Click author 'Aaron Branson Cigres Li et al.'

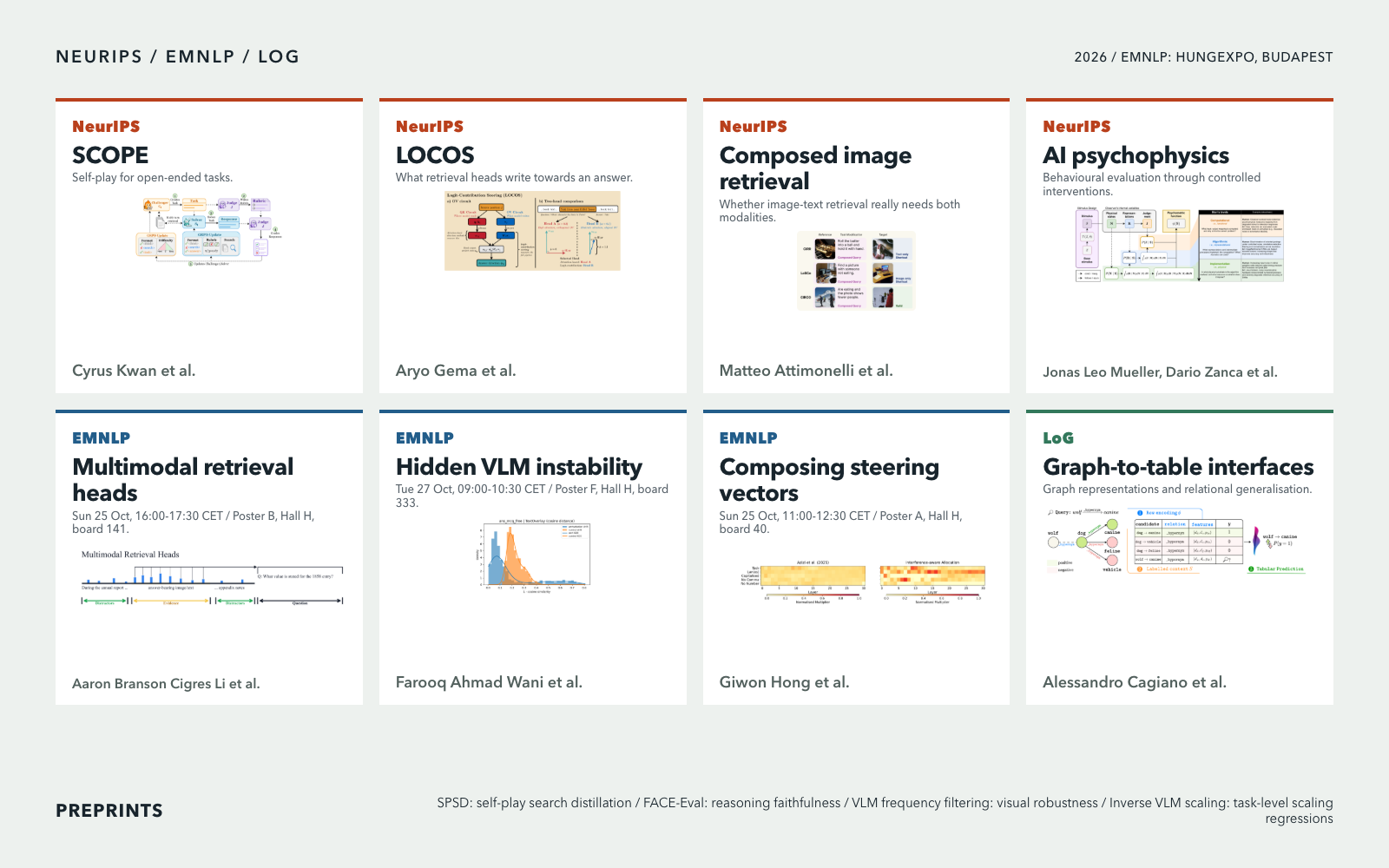coord(166,684)
